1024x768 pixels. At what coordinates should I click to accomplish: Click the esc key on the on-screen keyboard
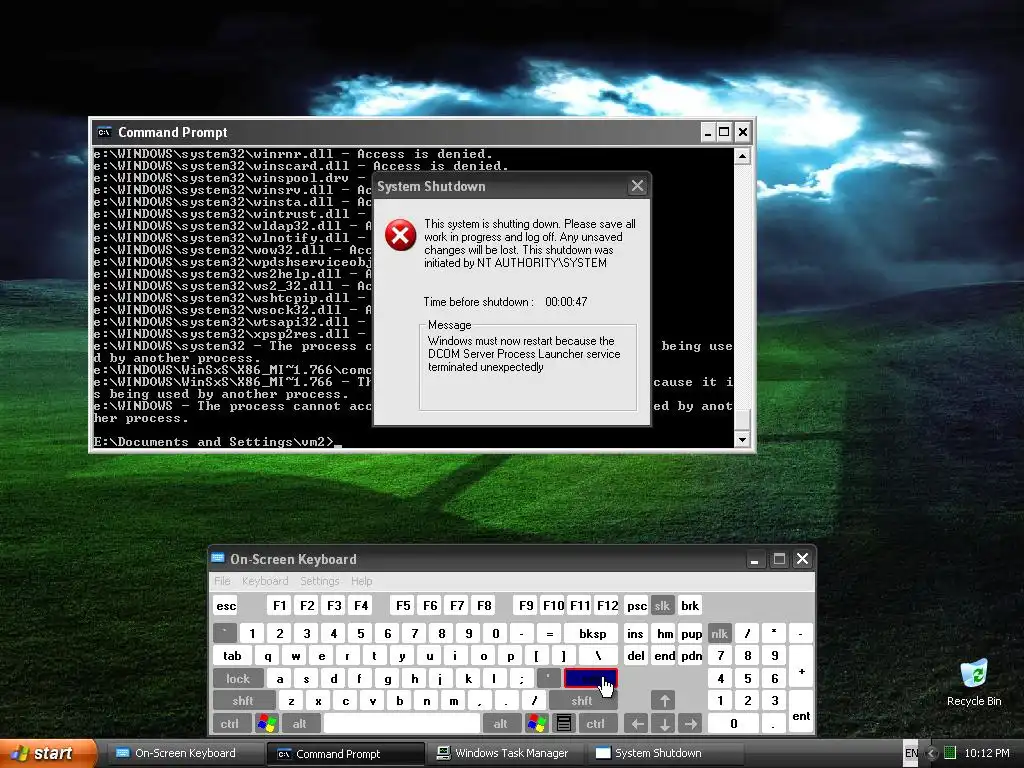tap(226, 605)
